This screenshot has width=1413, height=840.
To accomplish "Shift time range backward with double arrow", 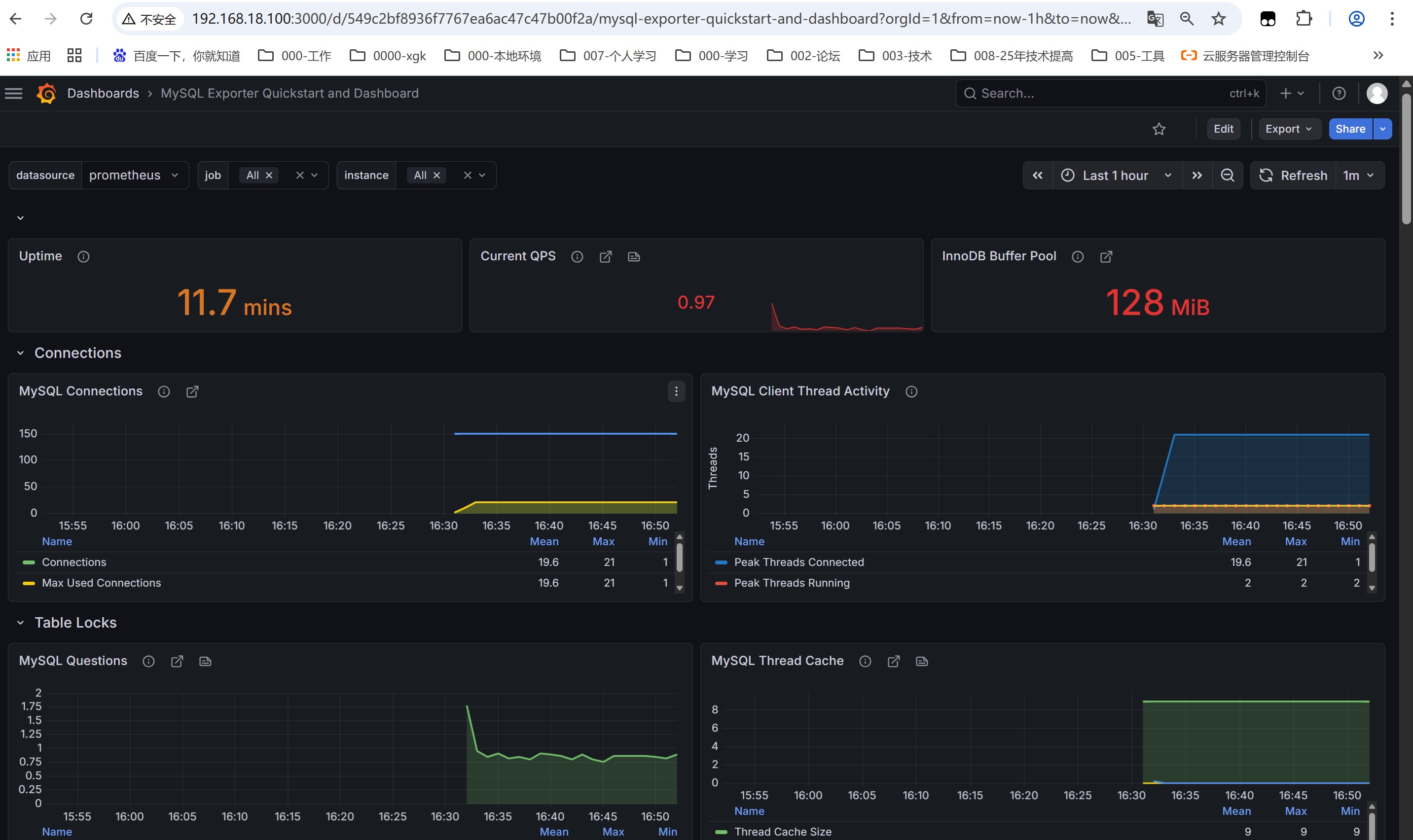I will pos(1037,175).
